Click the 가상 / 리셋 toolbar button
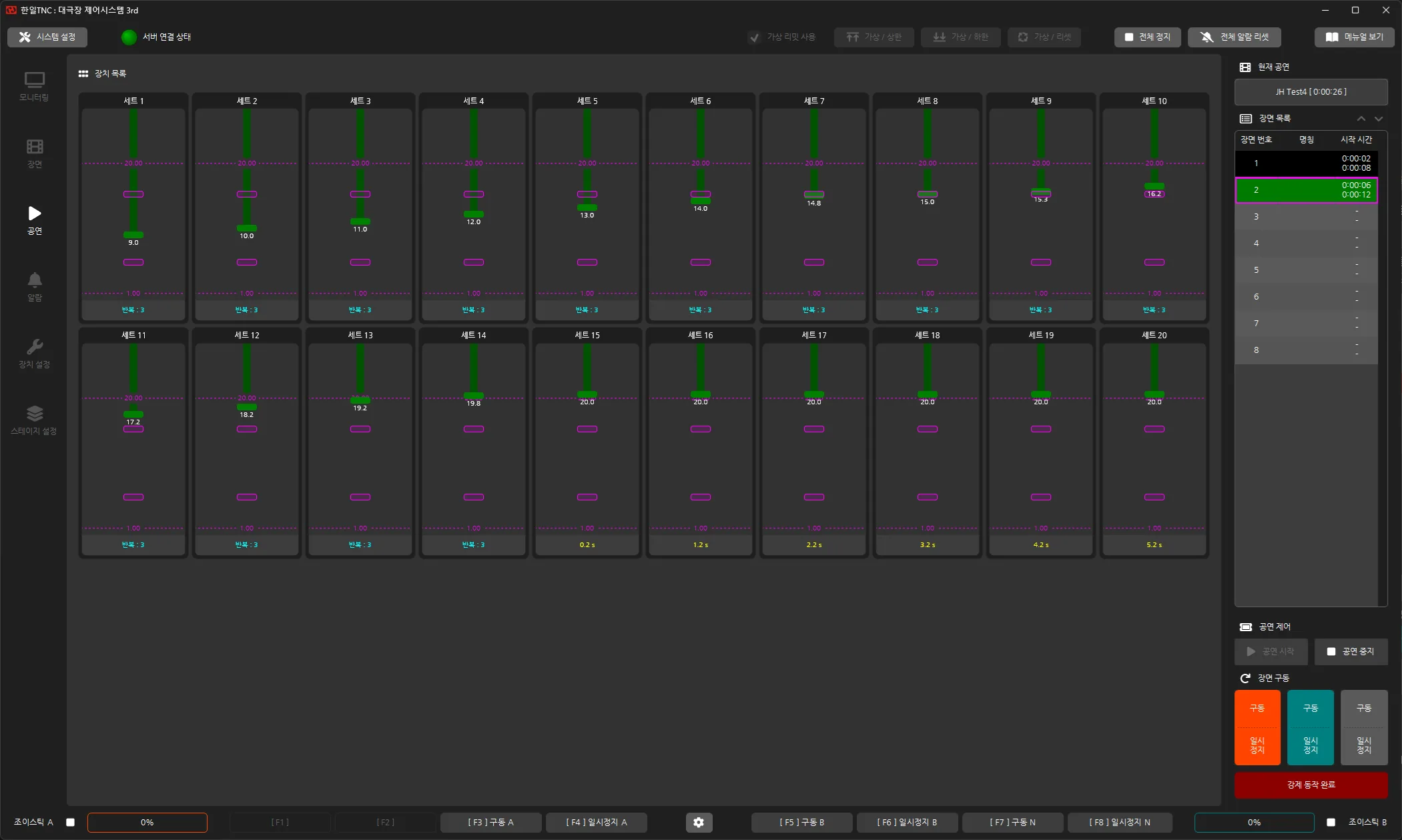1402x840 pixels. click(1044, 37)
